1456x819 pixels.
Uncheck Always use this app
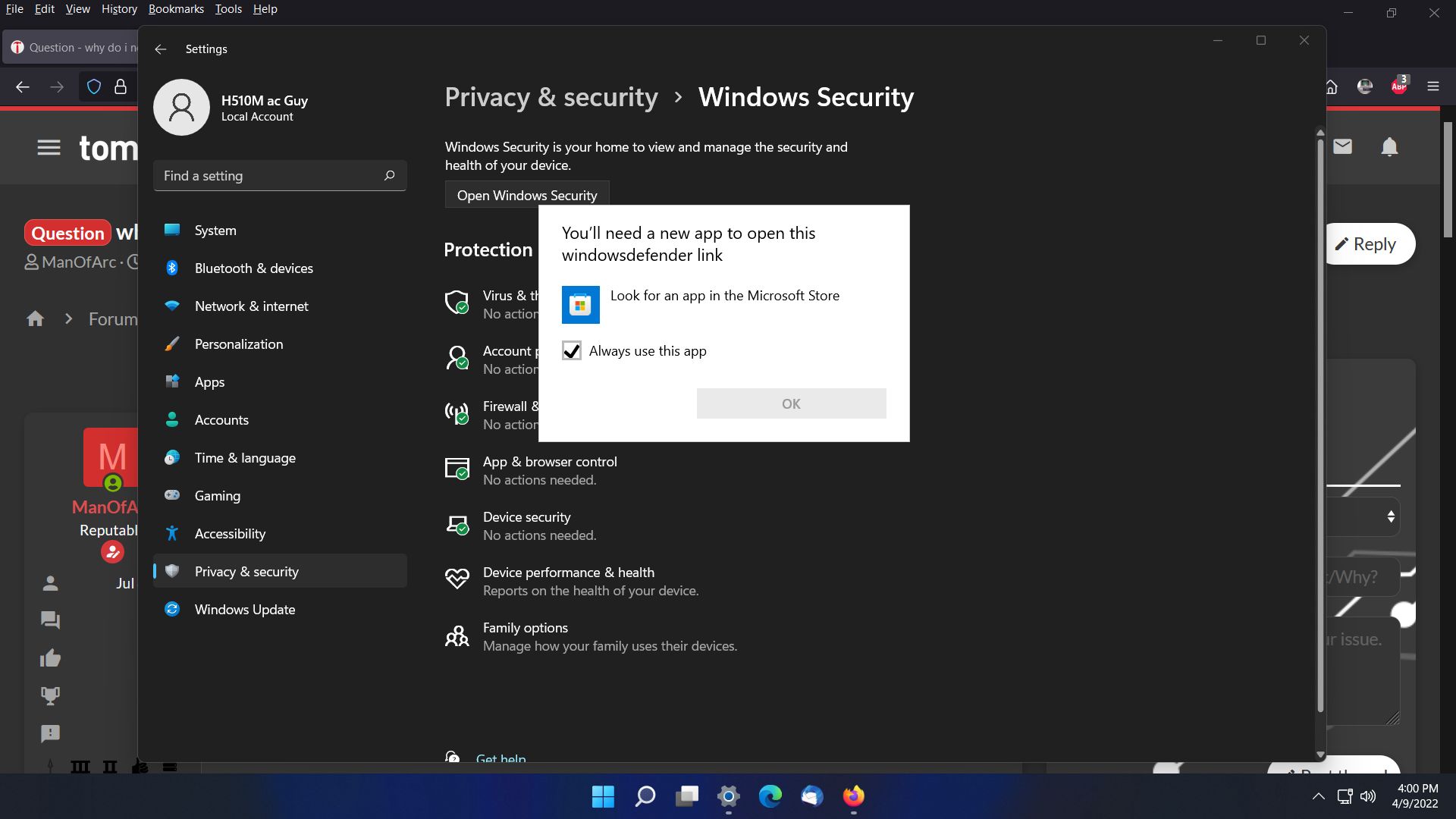point(572,350)
